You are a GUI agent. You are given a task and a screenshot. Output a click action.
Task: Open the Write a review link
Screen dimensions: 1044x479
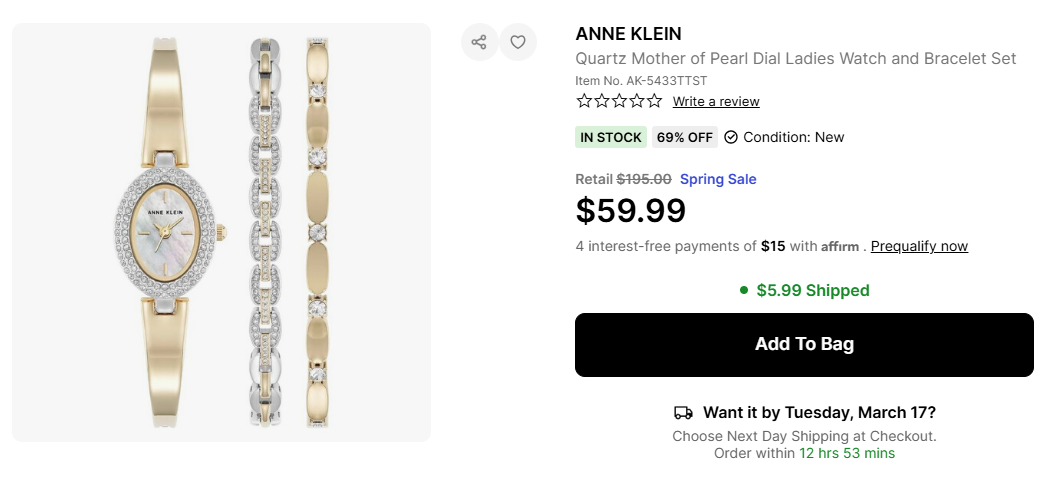click(x=716, y=101)
